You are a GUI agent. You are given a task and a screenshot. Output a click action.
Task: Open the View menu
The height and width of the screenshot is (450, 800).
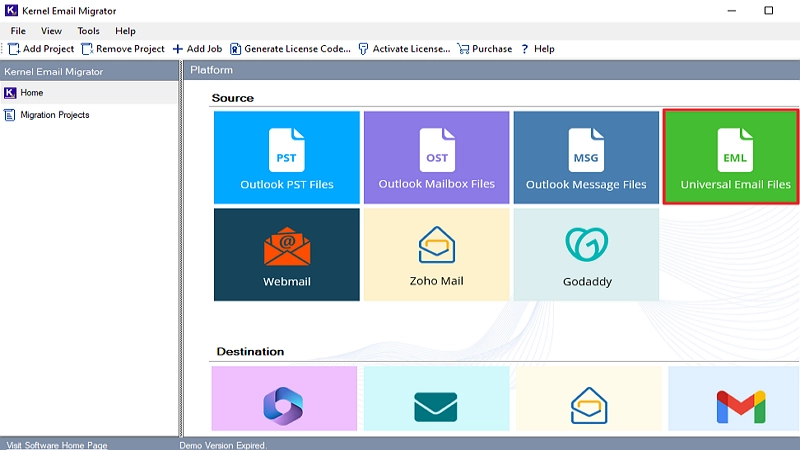51,31
